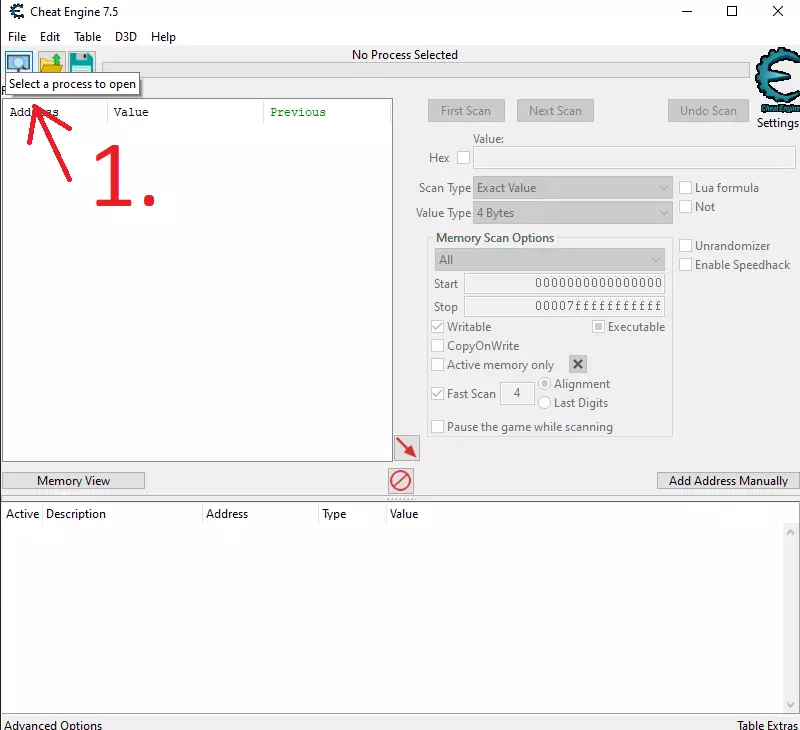Check Pause the game while scanning

[x=437, y=426]
